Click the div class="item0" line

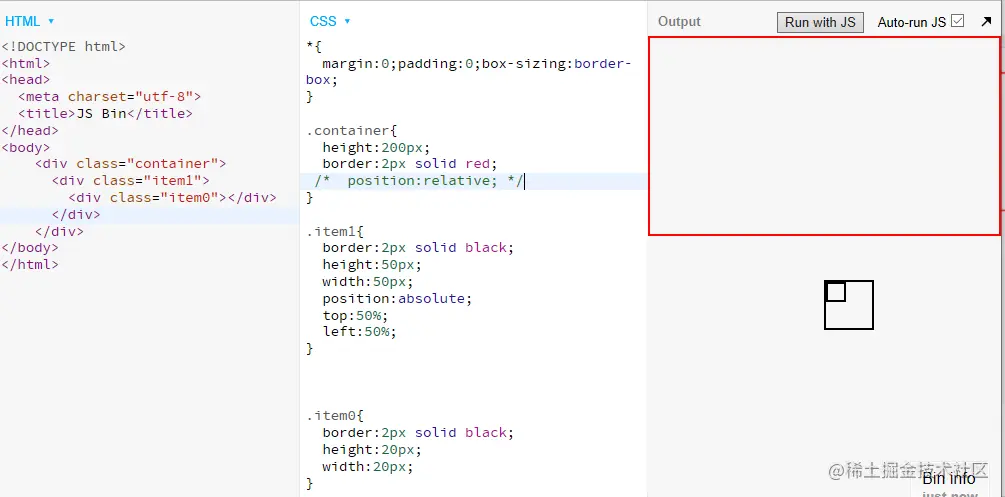[x=172, y=198]
